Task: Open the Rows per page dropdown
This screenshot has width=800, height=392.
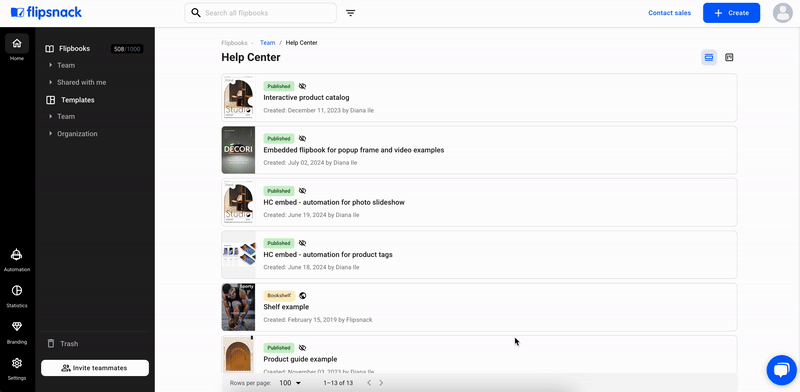Action: coord(290,383)
